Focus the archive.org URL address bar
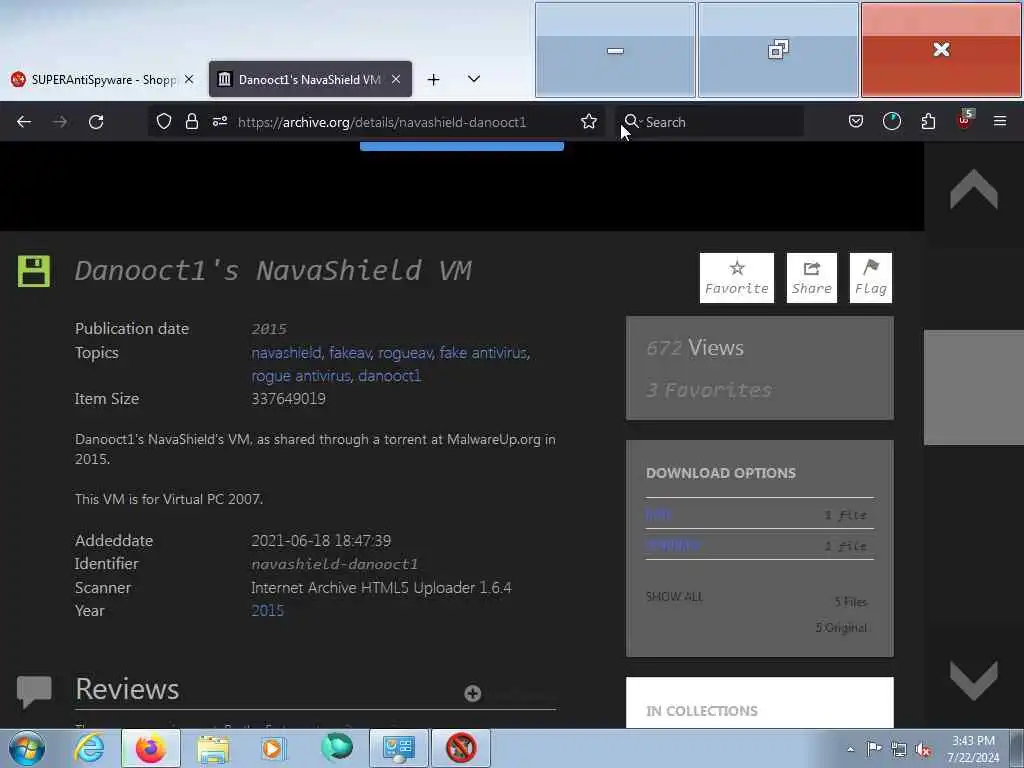The image size is (1024, 768). tap(381, 122)
